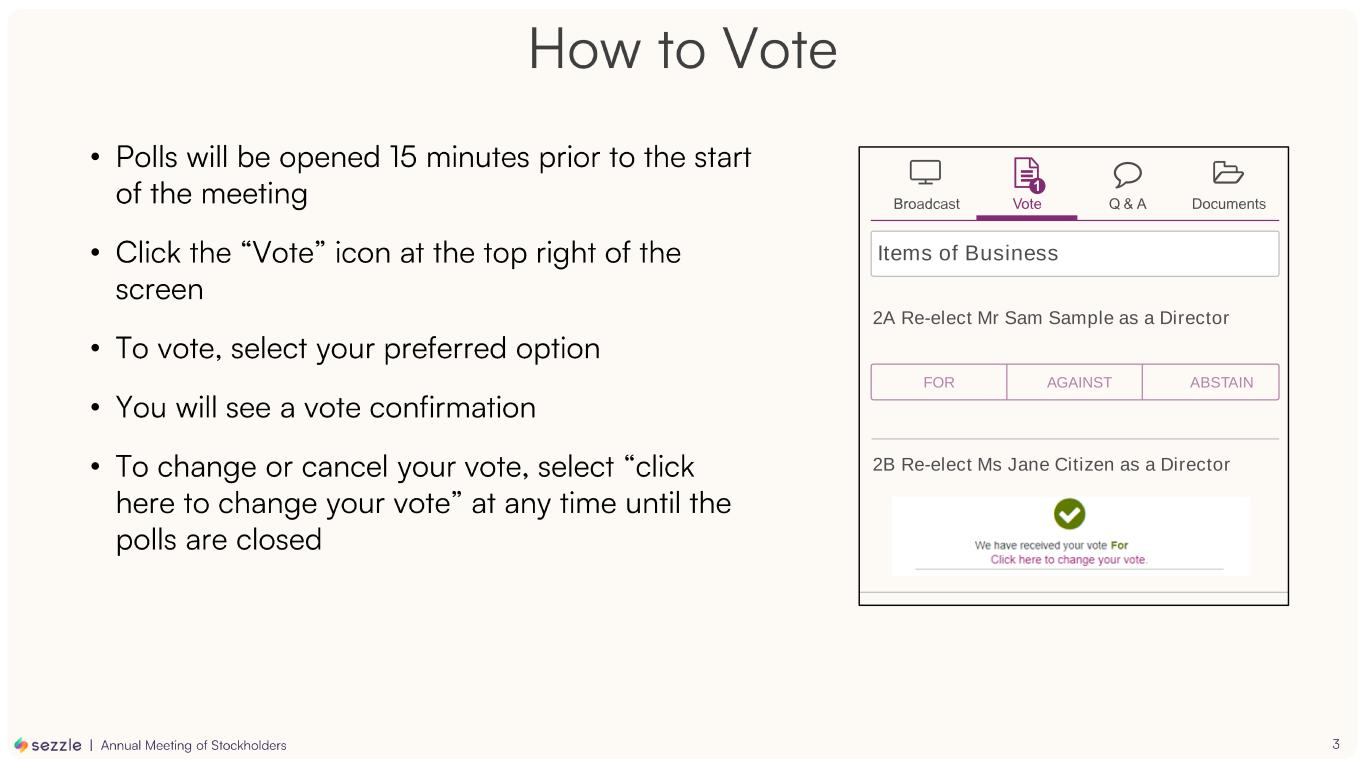Click the purple "1" badge on Vote icon
This screenshot has width=1365, height=768.
point(1037,186)
